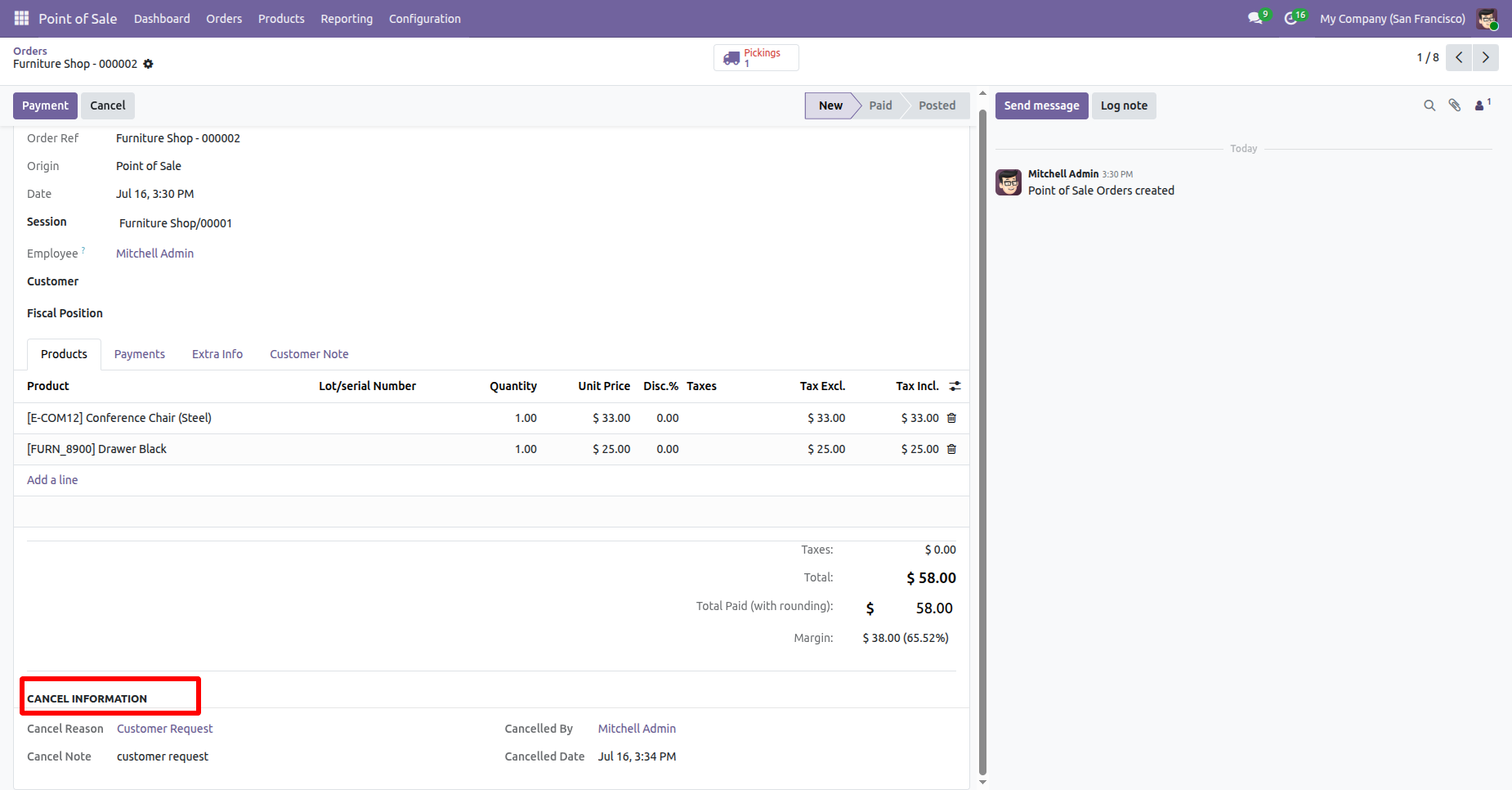Delete the Drawer Black line with trash icon
The width and height of the screenshot is (1512, 790).
pyautogui.click(x=951, y=449)
